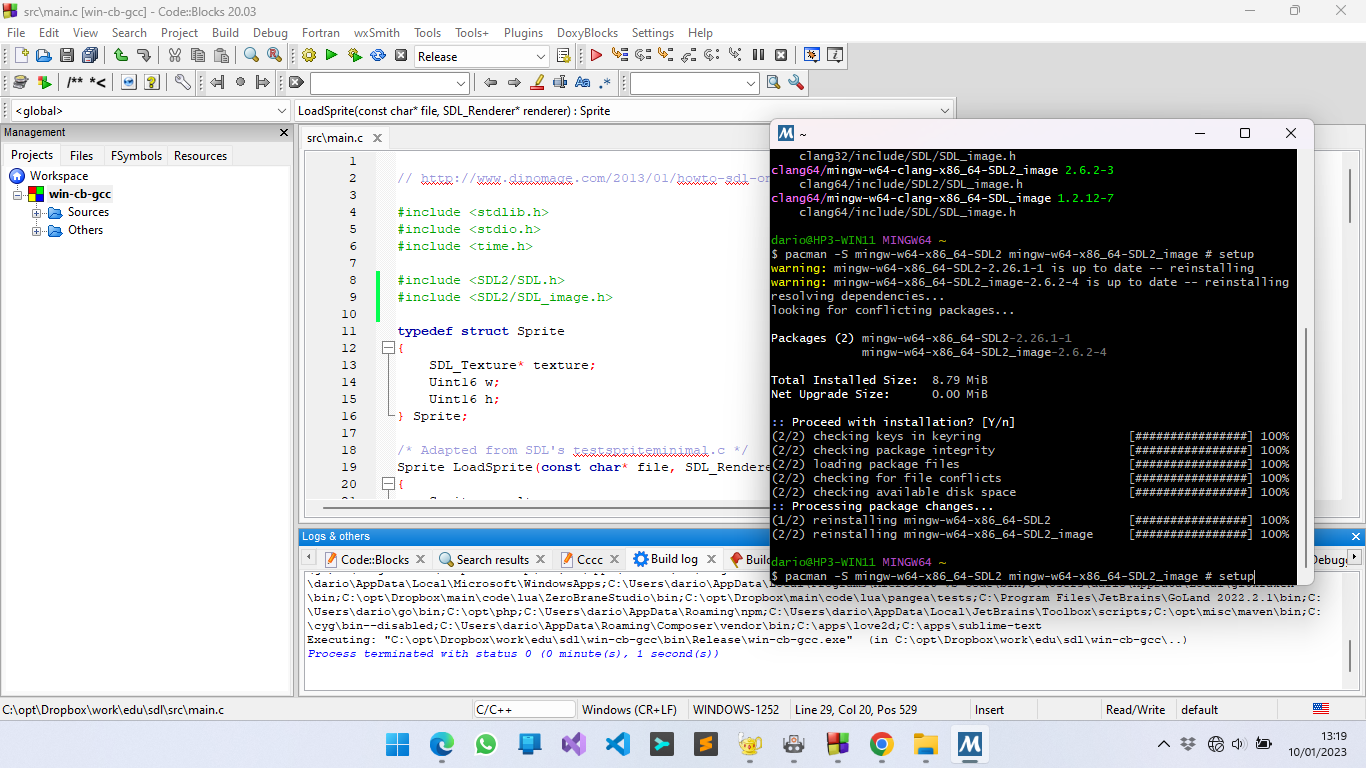Click the Windows Start button
1366x768 pixels.
pos(397,744)
